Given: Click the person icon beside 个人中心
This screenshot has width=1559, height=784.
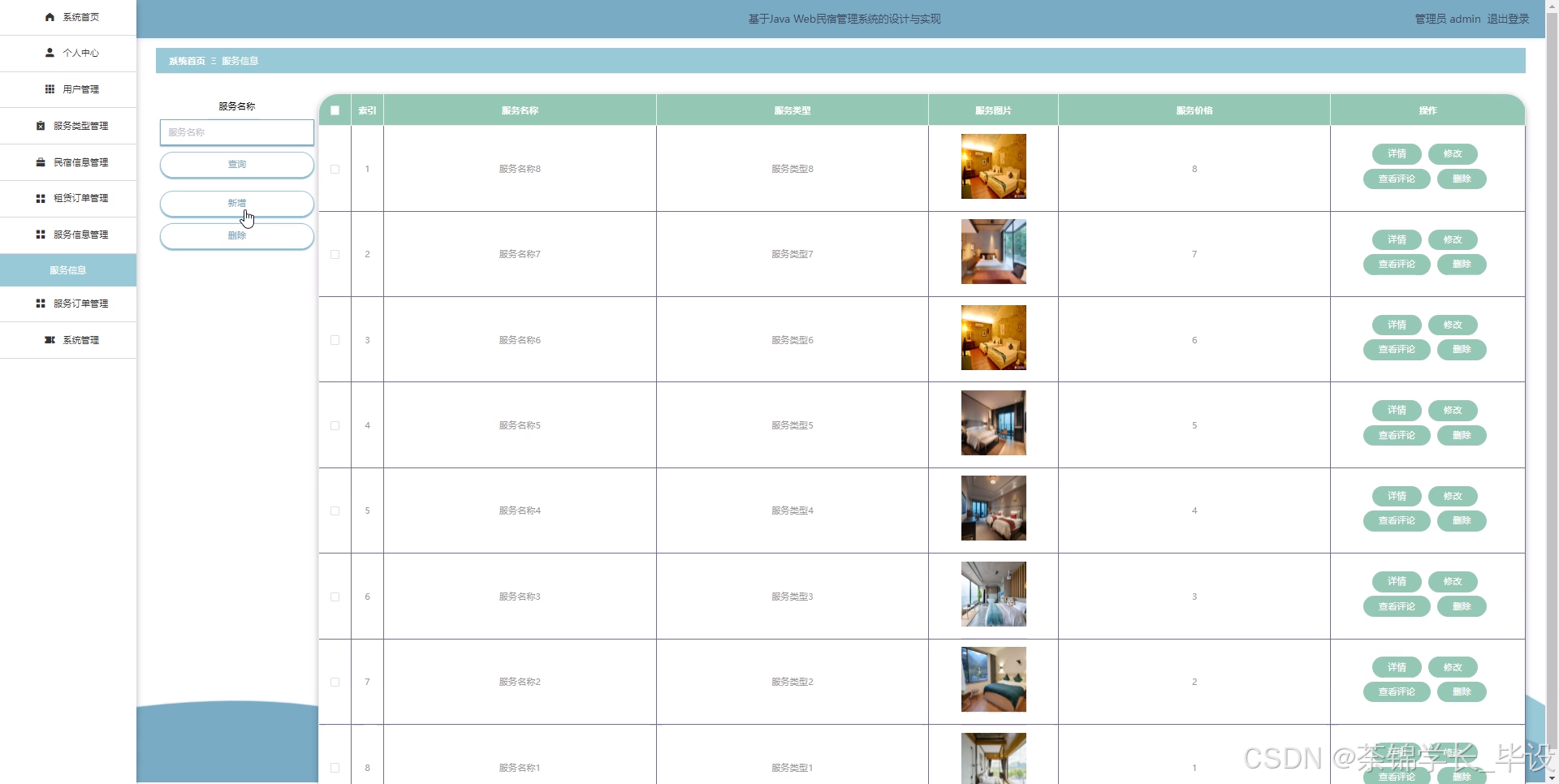Looking at the screenshot, I should pos(50,53).
